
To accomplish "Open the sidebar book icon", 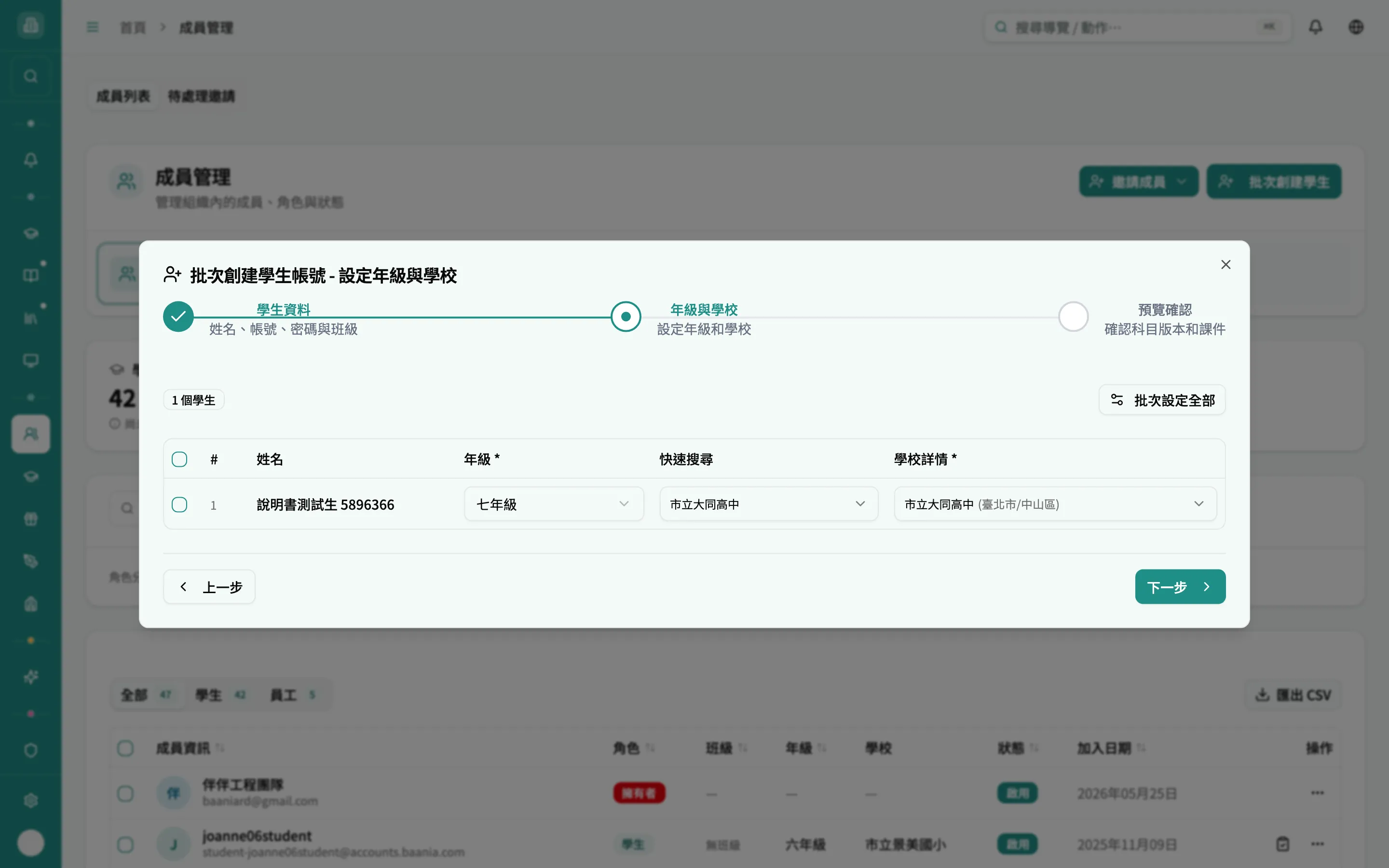I will pos(30,275).
